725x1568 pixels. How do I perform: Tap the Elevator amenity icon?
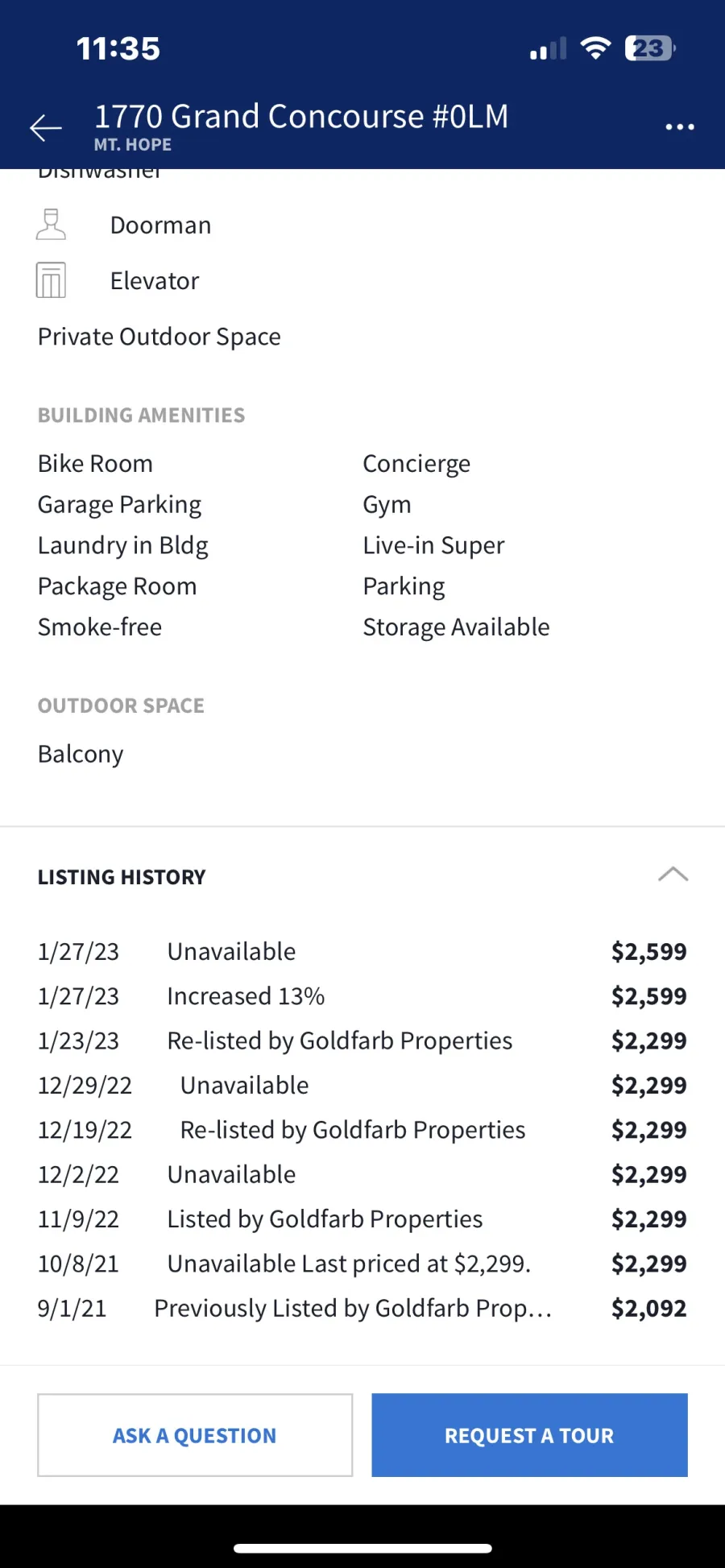51,280
